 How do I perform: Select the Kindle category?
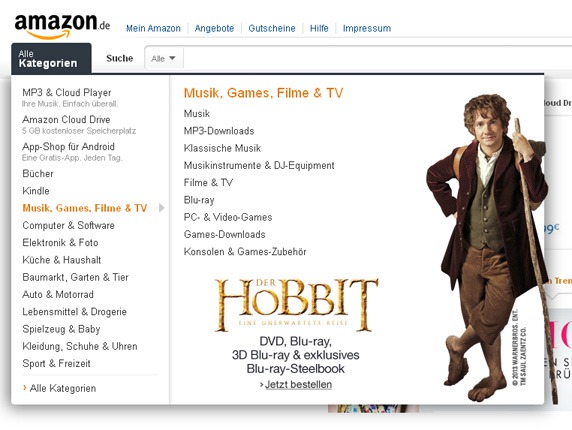tap(36, 191)
